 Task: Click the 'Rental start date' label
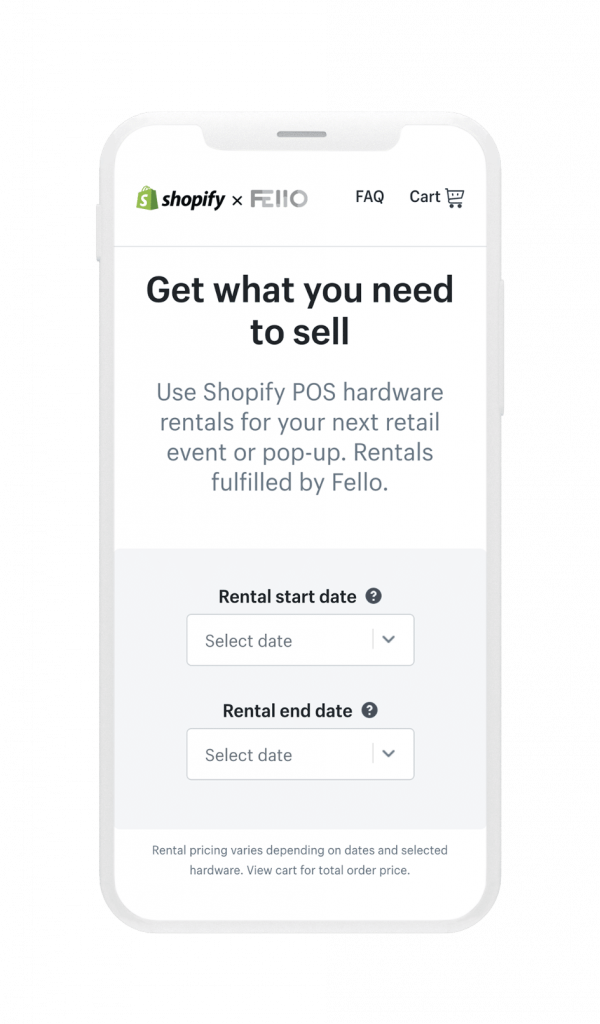(287, 597)
